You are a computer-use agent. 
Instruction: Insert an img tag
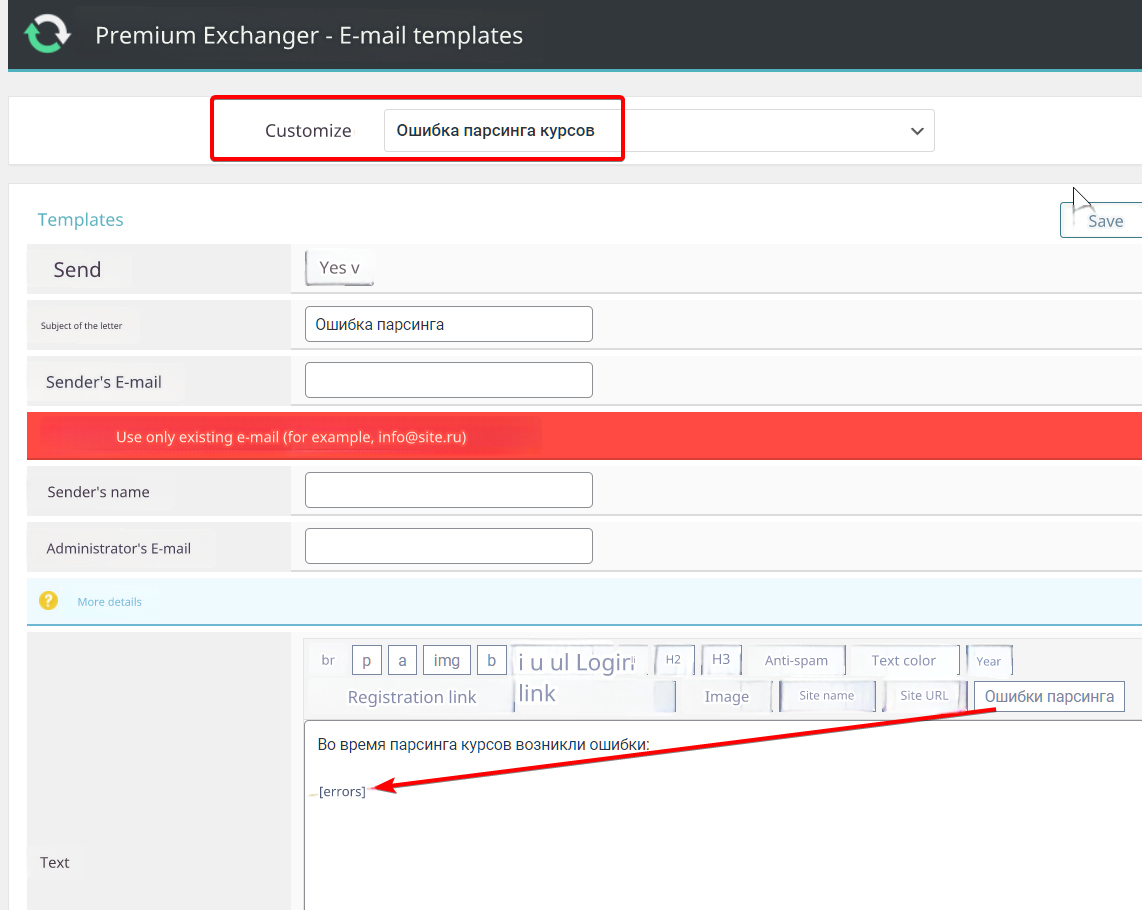[447, 660]
